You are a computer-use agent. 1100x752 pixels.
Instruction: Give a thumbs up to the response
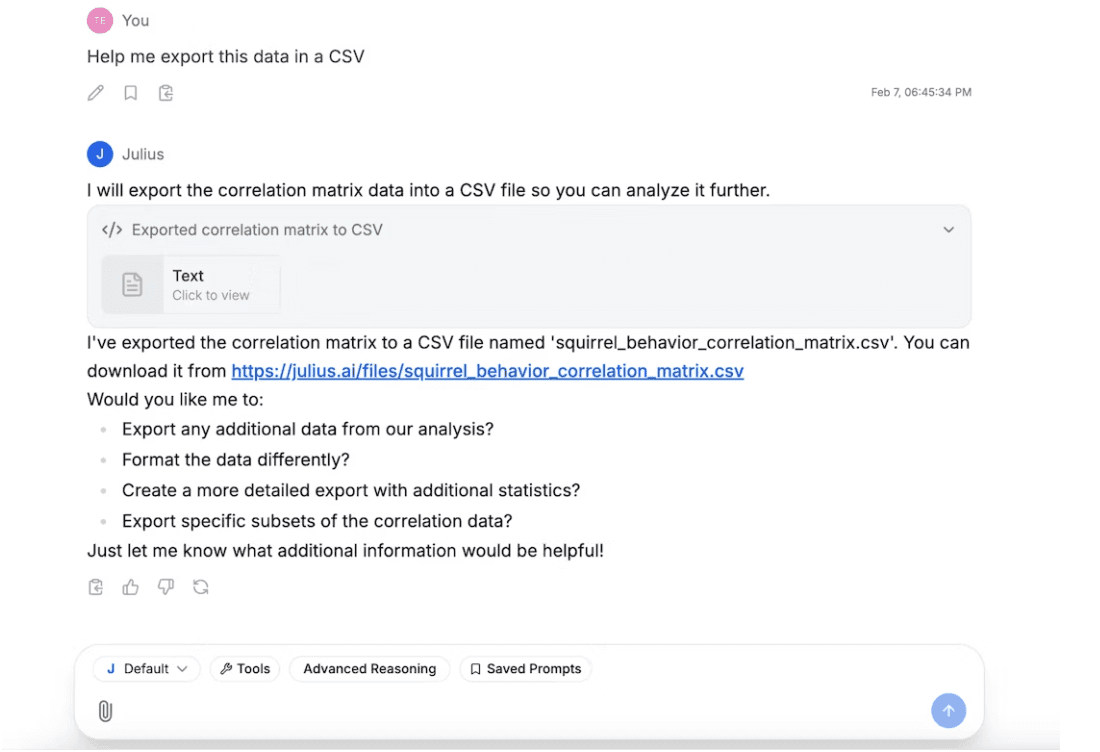(130, 587)
